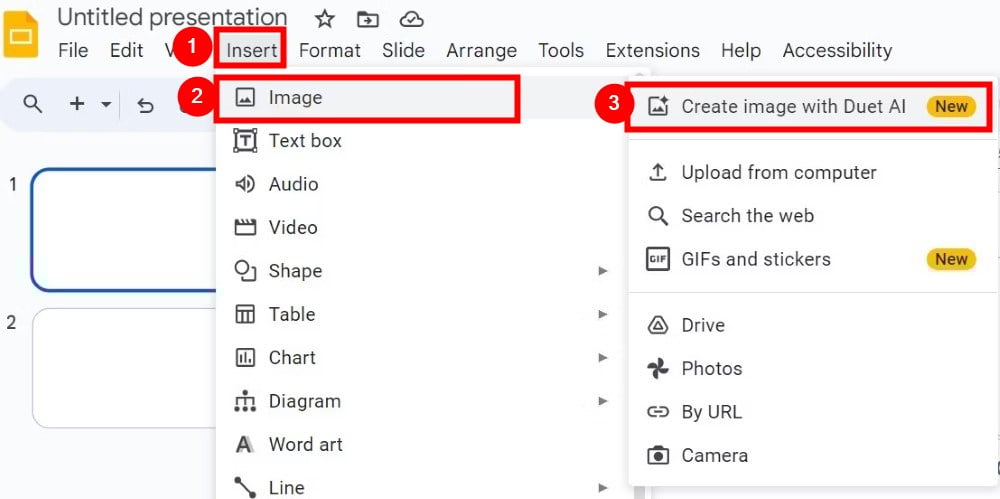Expand Shape submenu arrow
Screen dimensions: 1000x499
[603, 271]
